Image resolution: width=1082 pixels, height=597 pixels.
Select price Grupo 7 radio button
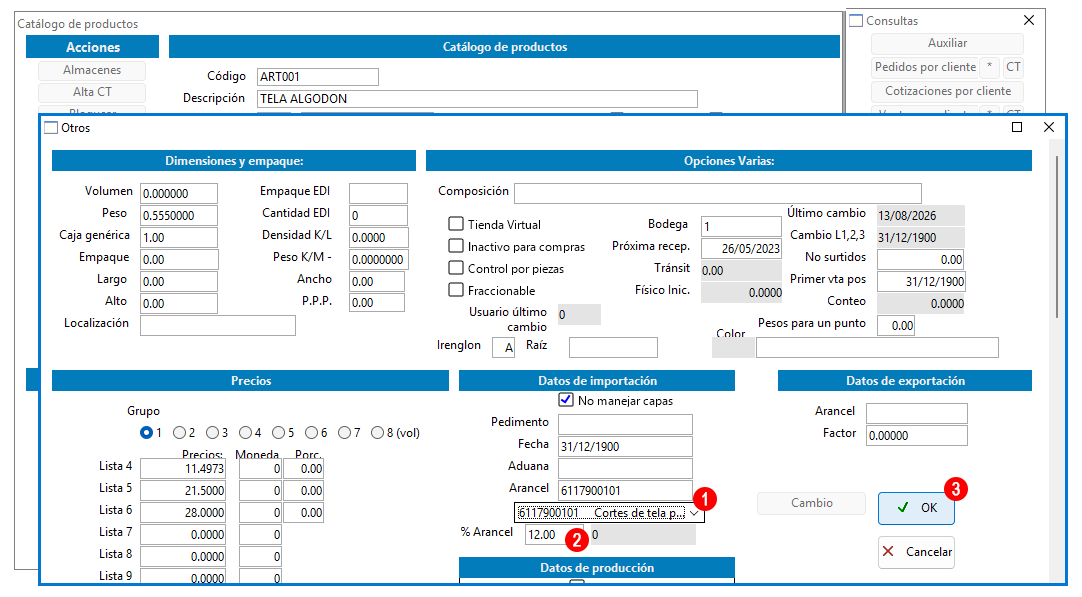pos(345,433)
